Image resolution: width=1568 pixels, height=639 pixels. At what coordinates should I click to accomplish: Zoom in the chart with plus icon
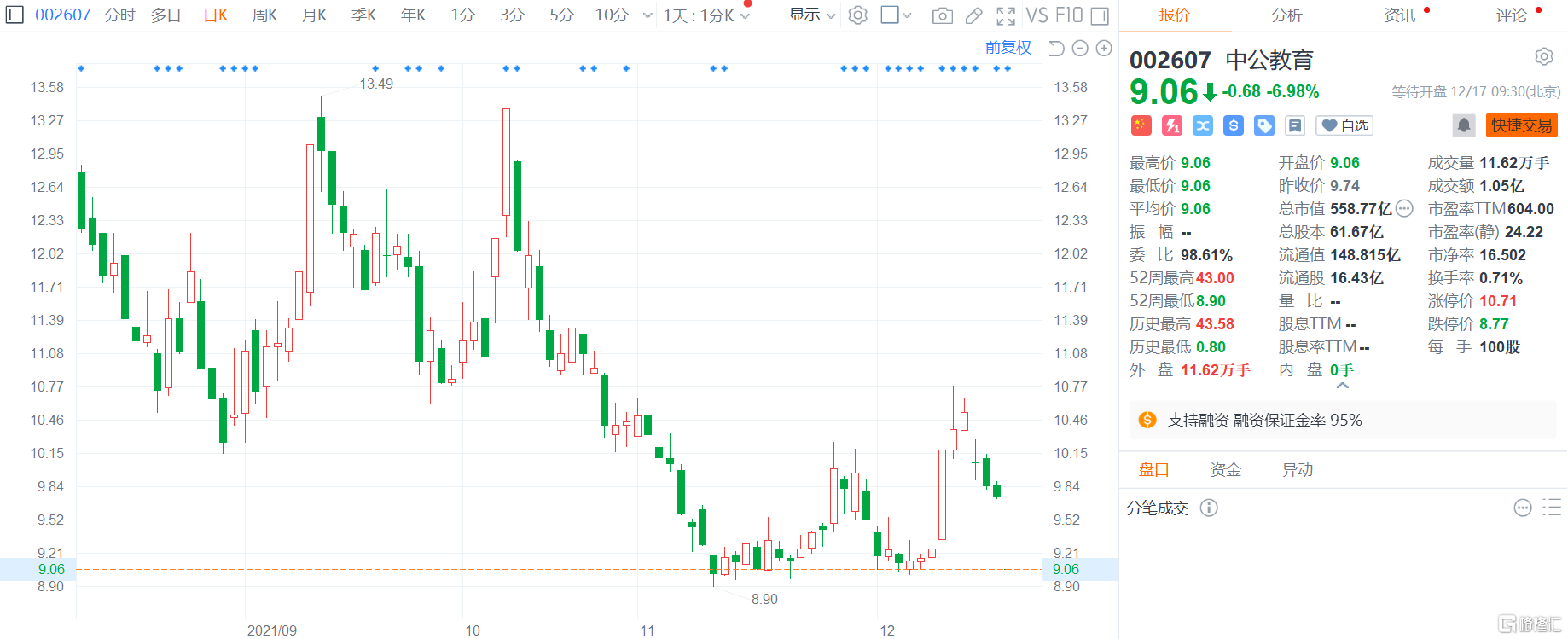tap(1104, 49)
